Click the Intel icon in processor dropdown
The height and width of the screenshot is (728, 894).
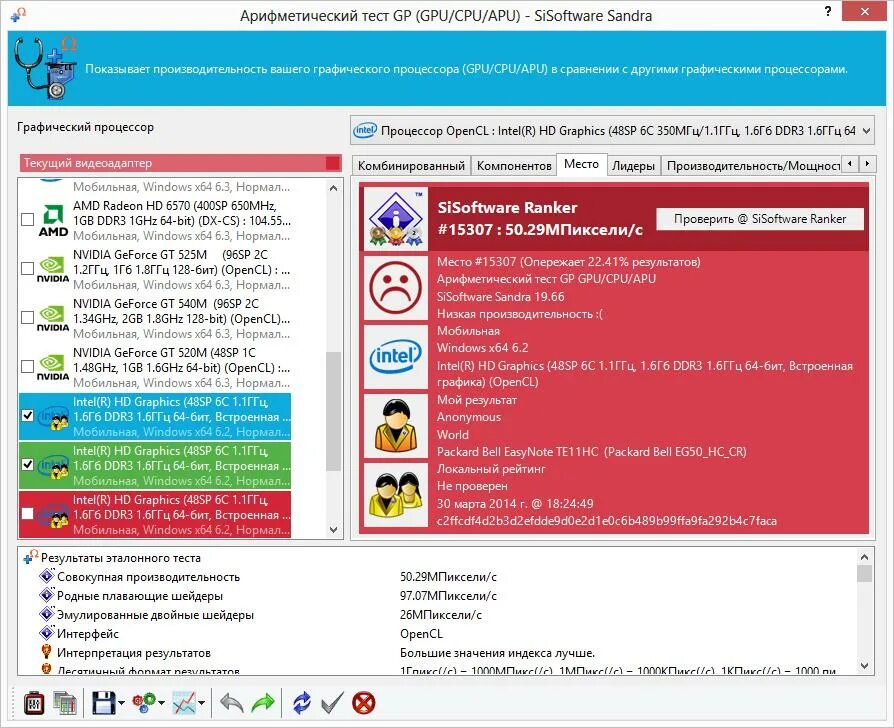pos(365,131)
